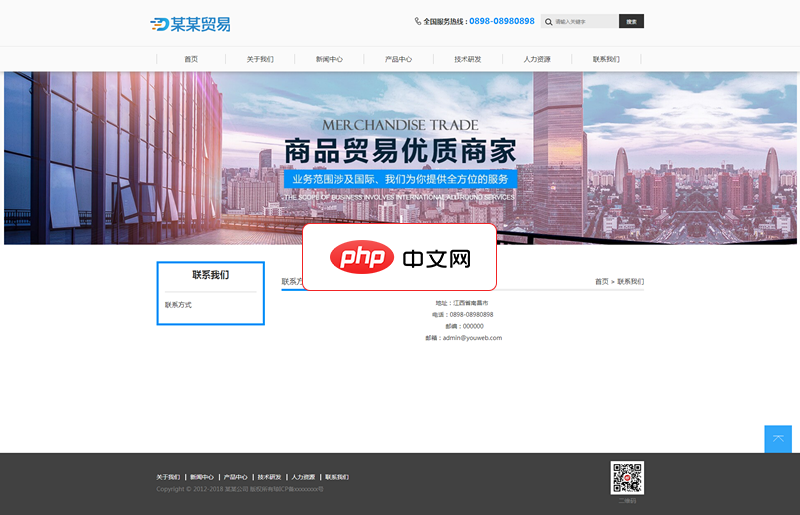Click the footer copyright text
Screen dimensions: 800x515
click(x=240, y=489)
